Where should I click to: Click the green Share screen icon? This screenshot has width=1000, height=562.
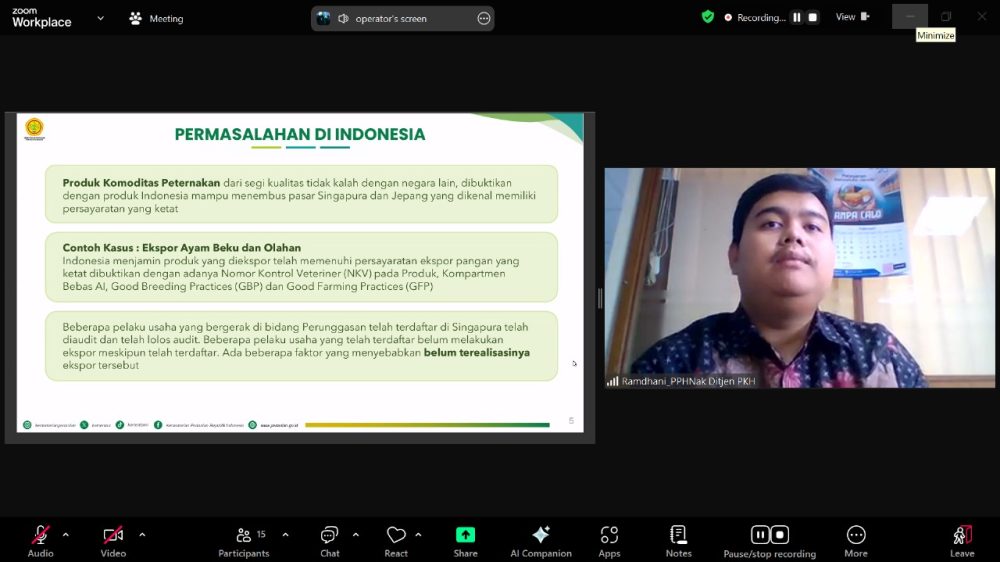[466, 535]
